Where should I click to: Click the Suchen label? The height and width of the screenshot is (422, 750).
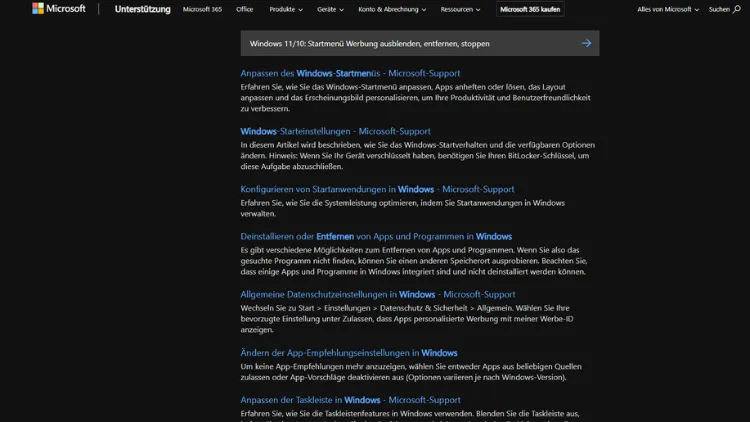(719, 9)
